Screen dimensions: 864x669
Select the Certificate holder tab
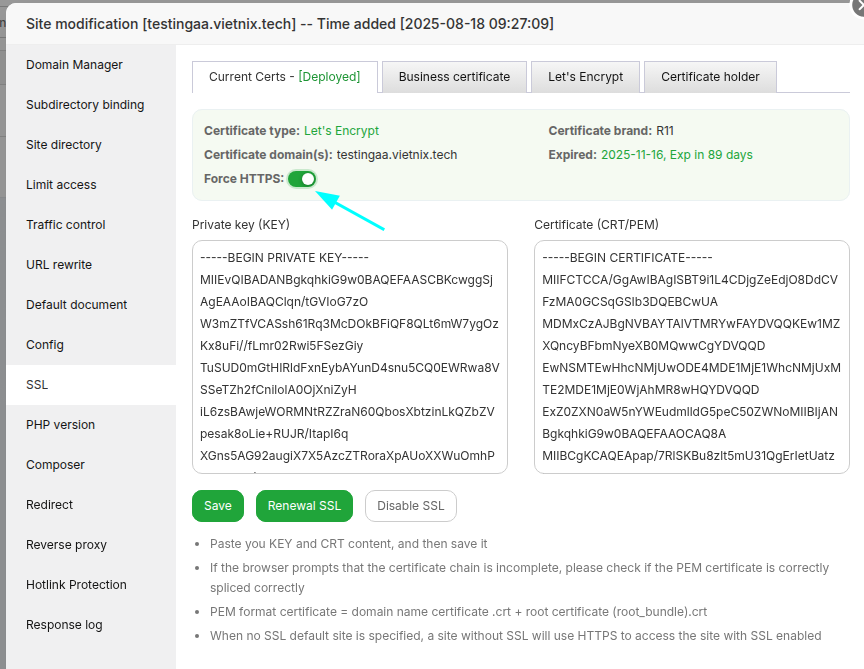coord(710,77)
